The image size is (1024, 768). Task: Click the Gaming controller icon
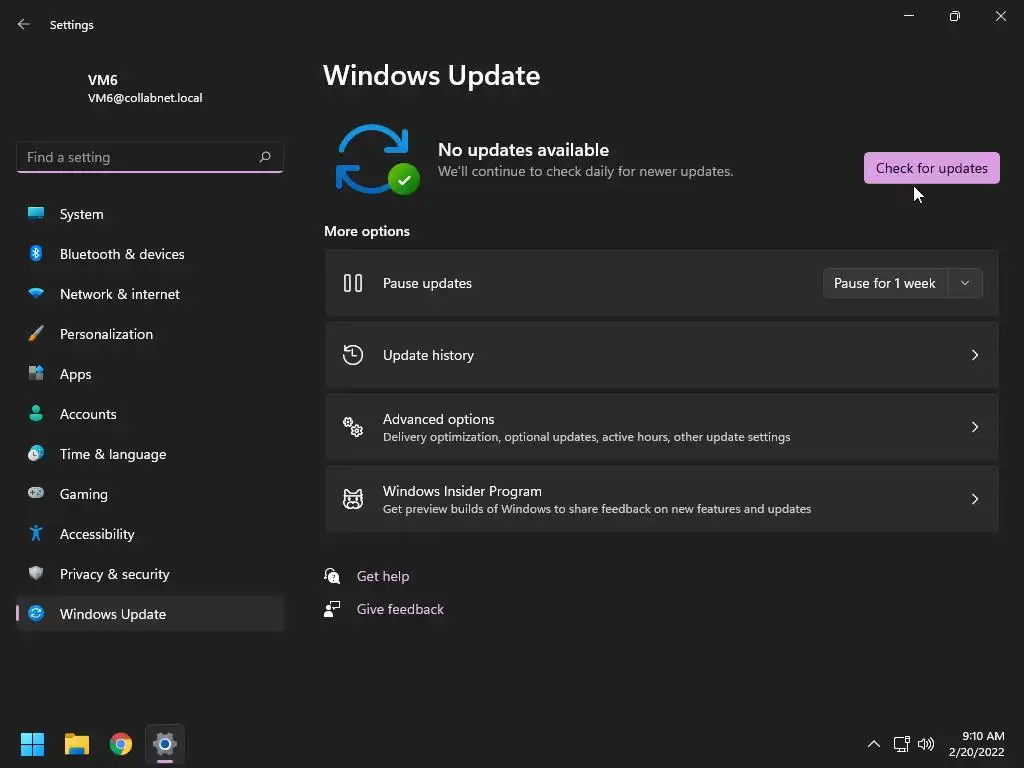(36, 493)
